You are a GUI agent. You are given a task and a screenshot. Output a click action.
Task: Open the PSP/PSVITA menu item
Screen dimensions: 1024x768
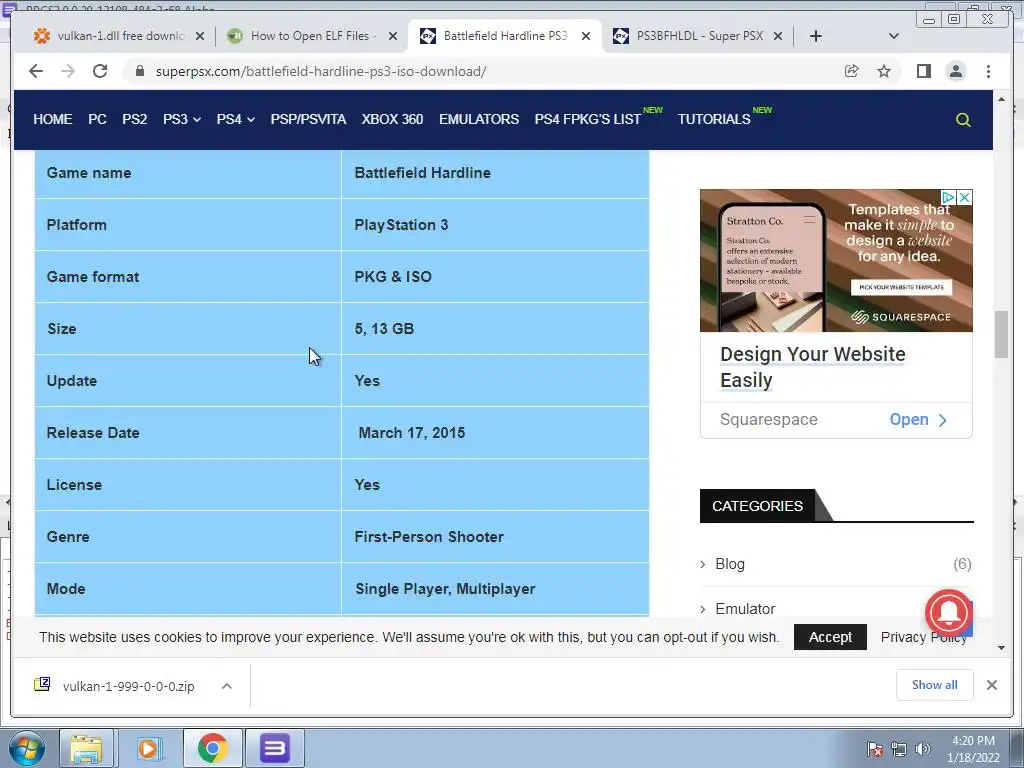click(x=308, y=120)
